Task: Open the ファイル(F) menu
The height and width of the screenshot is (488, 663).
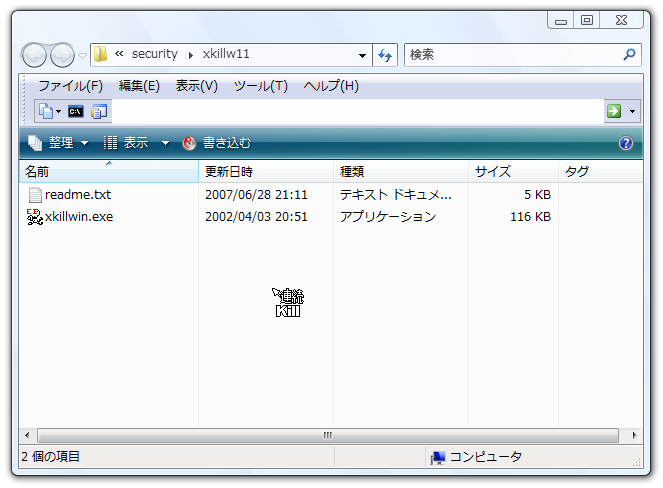Action: (x=71, y=86)
